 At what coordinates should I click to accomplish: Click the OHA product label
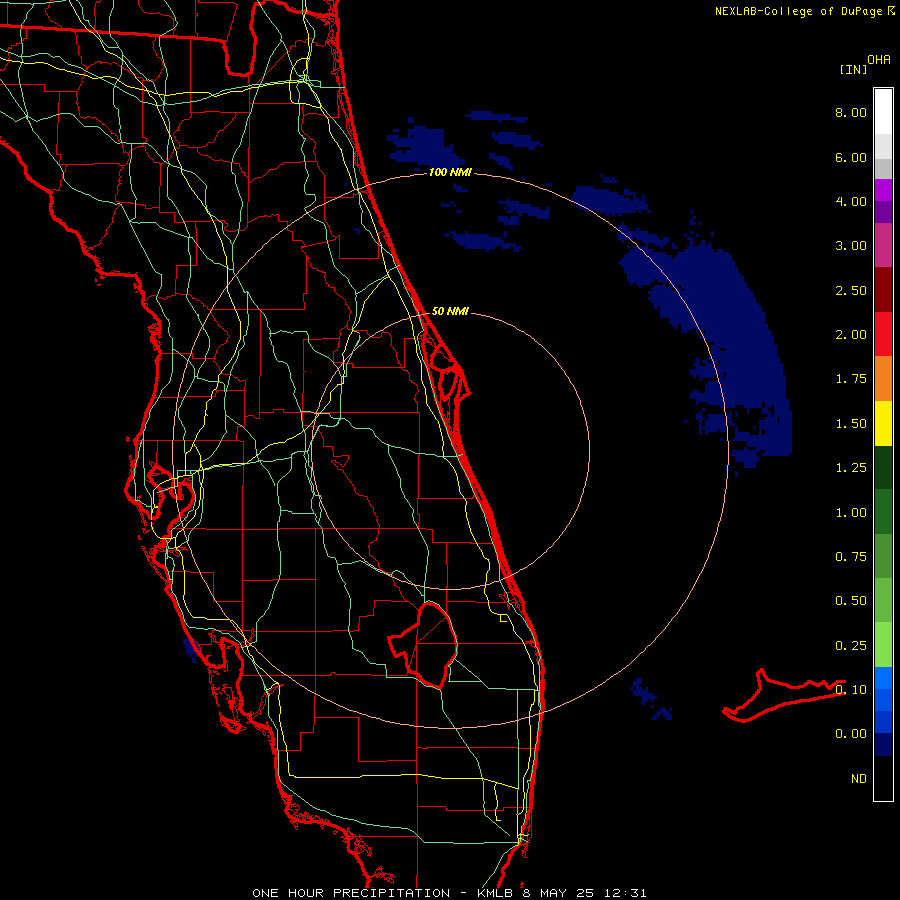coord(879,60)
